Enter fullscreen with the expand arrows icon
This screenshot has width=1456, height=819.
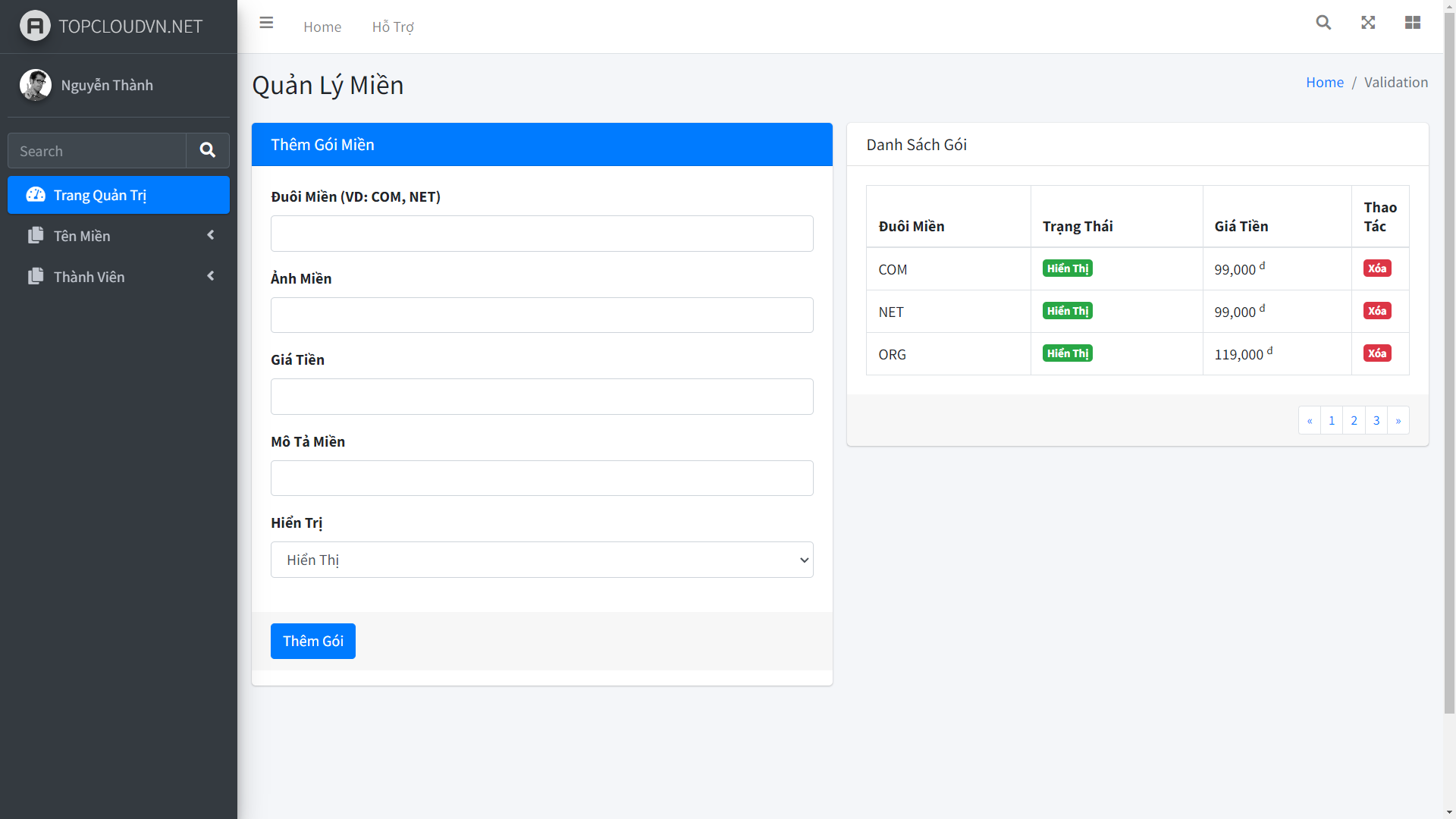1368,23
